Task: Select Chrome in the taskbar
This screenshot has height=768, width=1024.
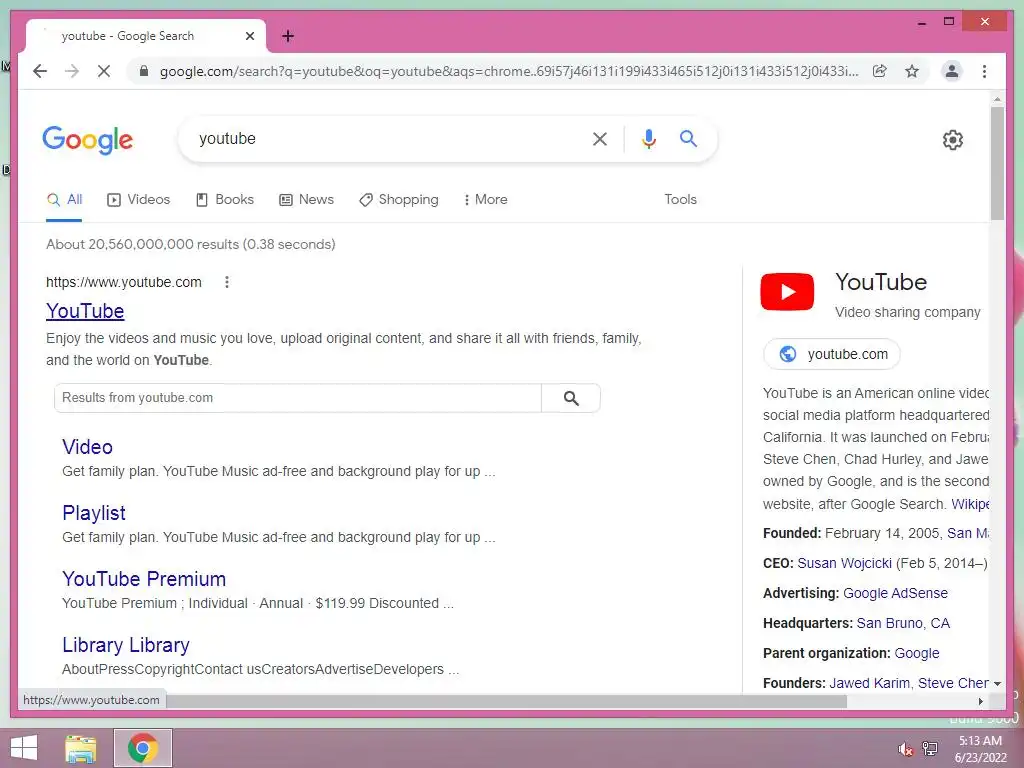Action: coord(143,748)
